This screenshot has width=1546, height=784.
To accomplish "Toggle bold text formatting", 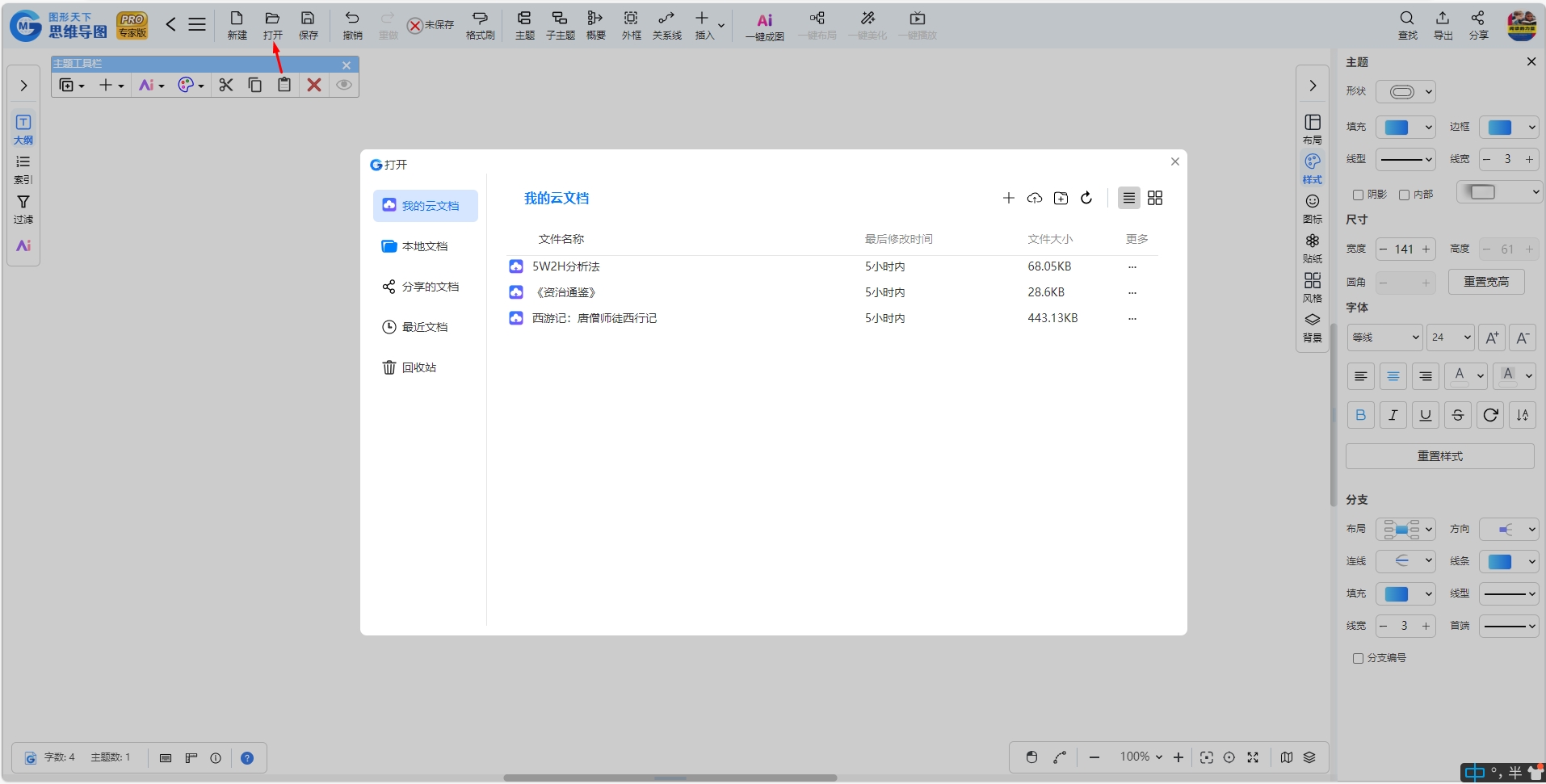I will pyautogui.click(x=1360, y=415).
